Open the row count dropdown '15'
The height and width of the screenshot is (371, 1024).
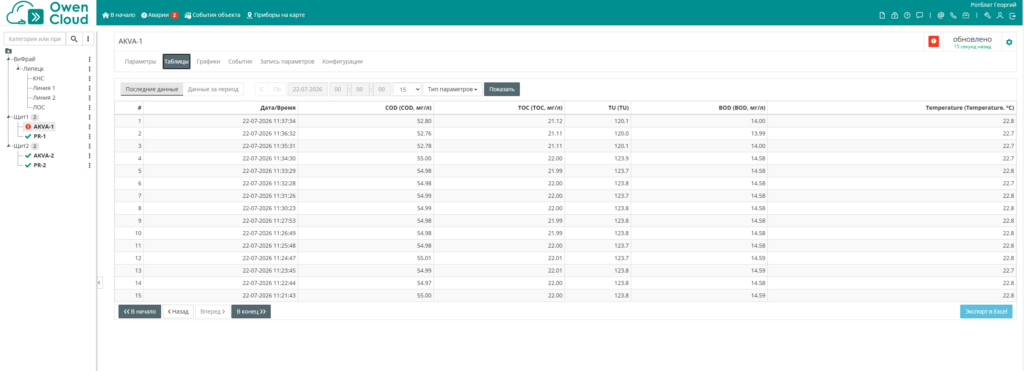pyautogui.click(x=408, y=89)
